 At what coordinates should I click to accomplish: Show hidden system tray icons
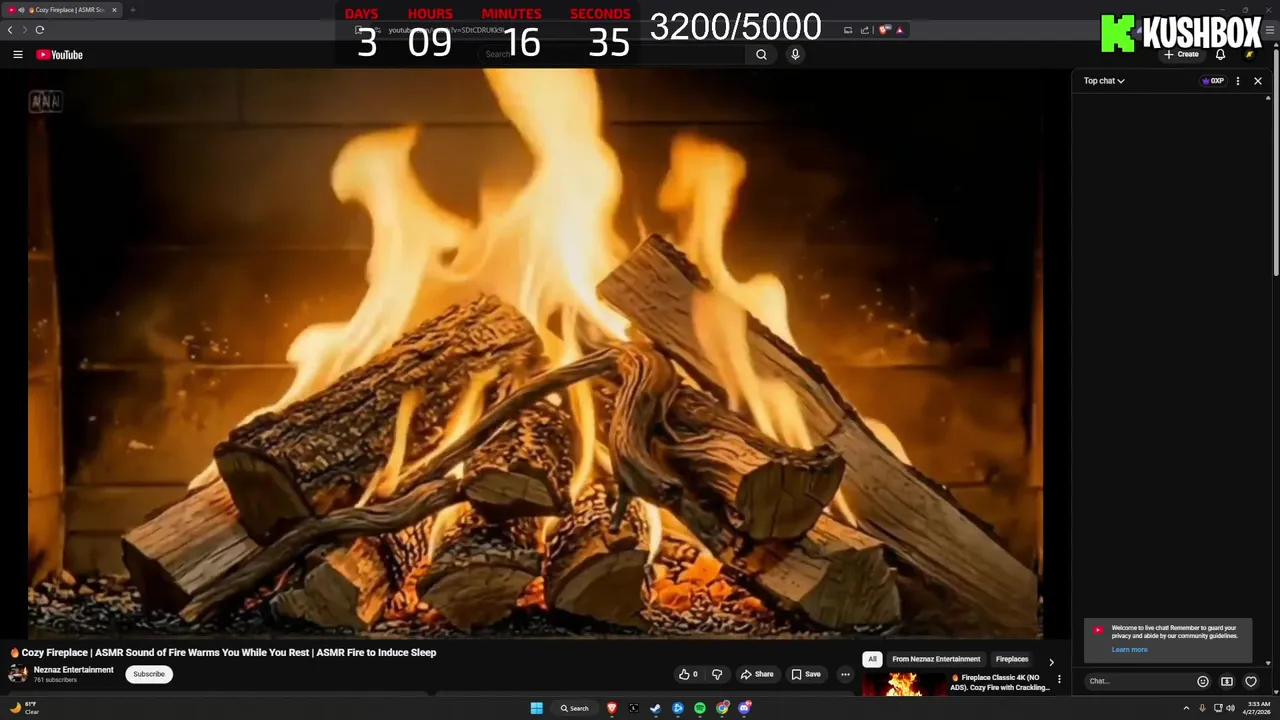pos(1187,708)
